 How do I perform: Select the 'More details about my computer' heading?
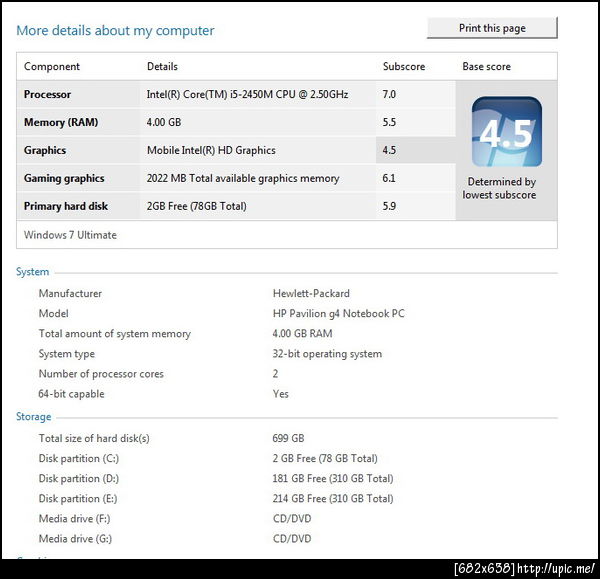click(115, 31)
